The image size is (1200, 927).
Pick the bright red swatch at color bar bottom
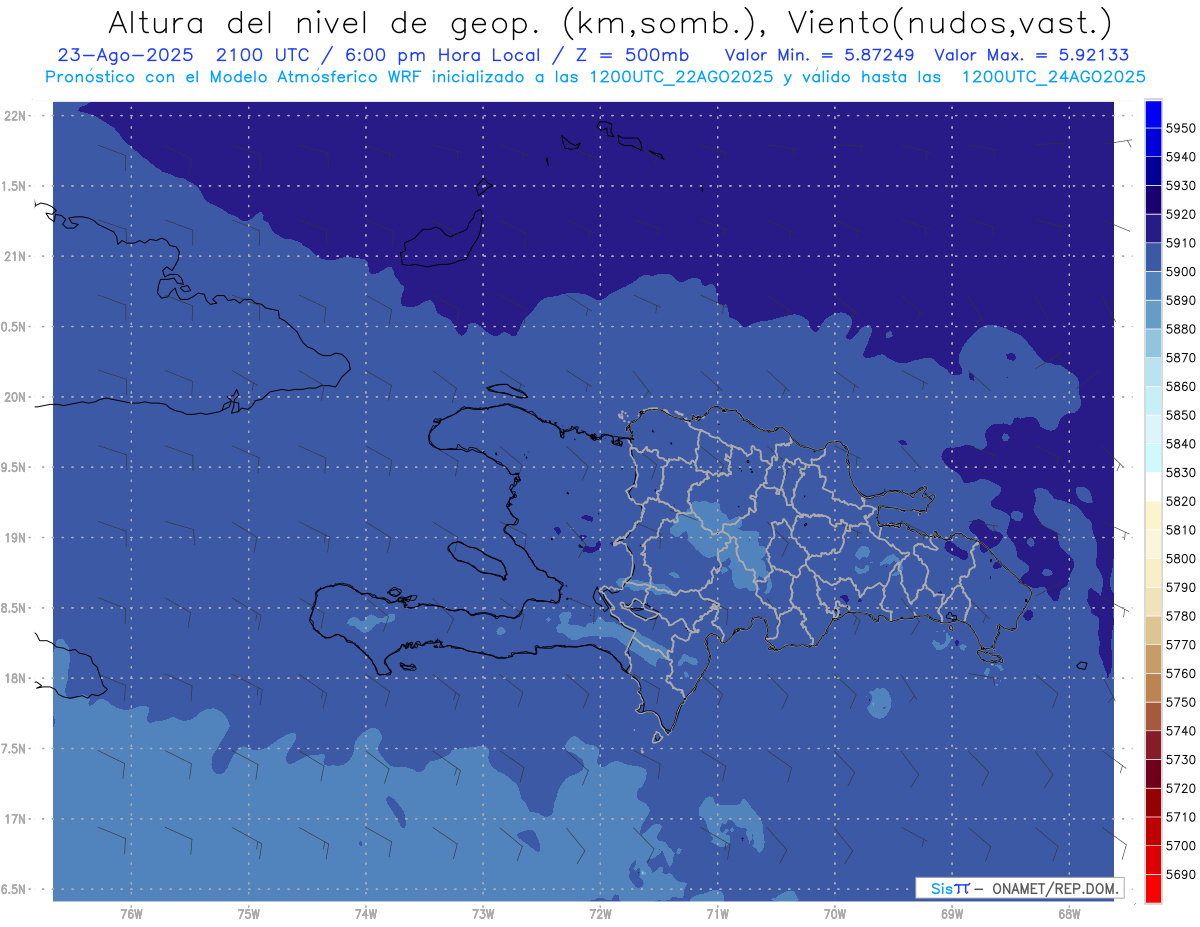pyautogui.click(x=1153, y=888)
